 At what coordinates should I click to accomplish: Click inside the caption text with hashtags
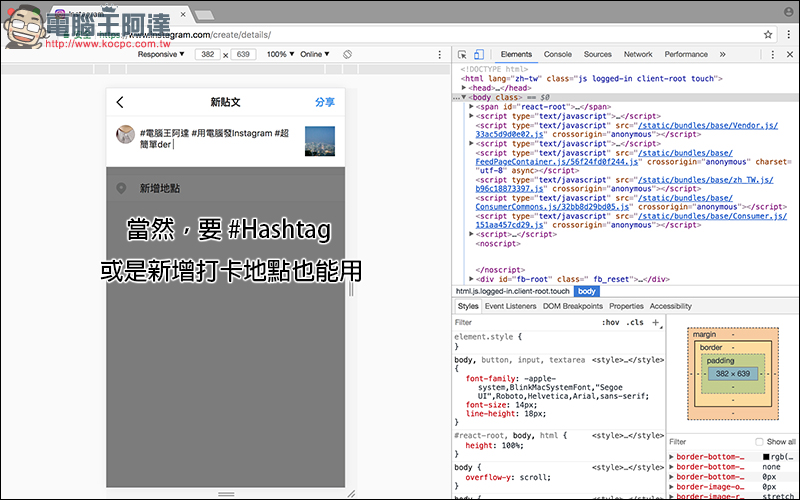(x=214, y=139)
